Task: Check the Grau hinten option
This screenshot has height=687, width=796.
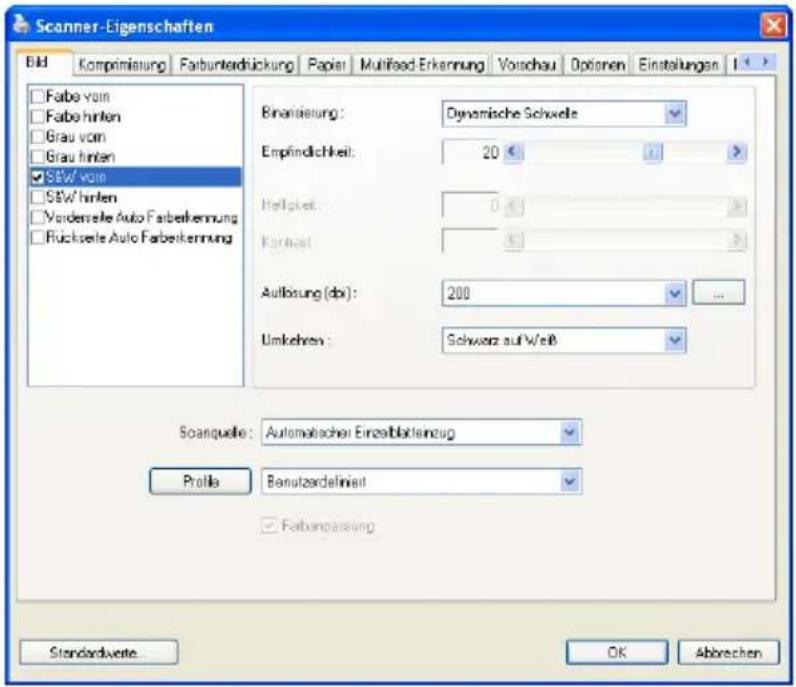Action: (38, 156)
